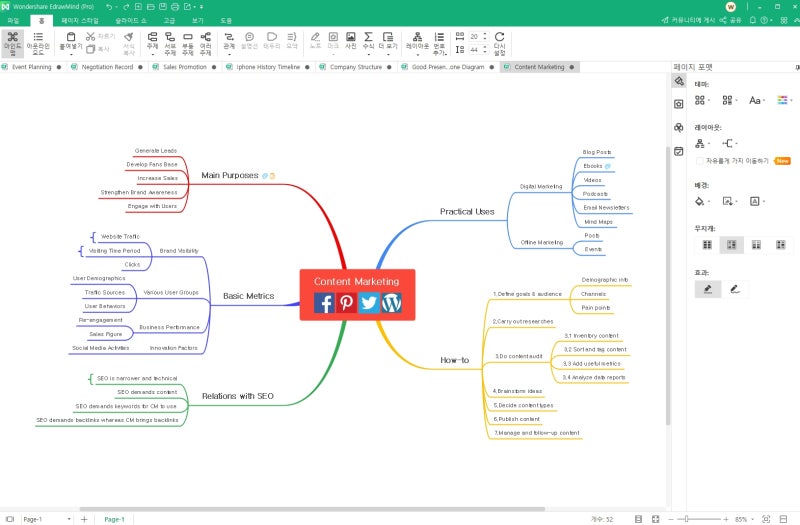Switch to the Sales Promotion document tab
The height and width of the screenshot is (525, 800).
pos(185,67)
